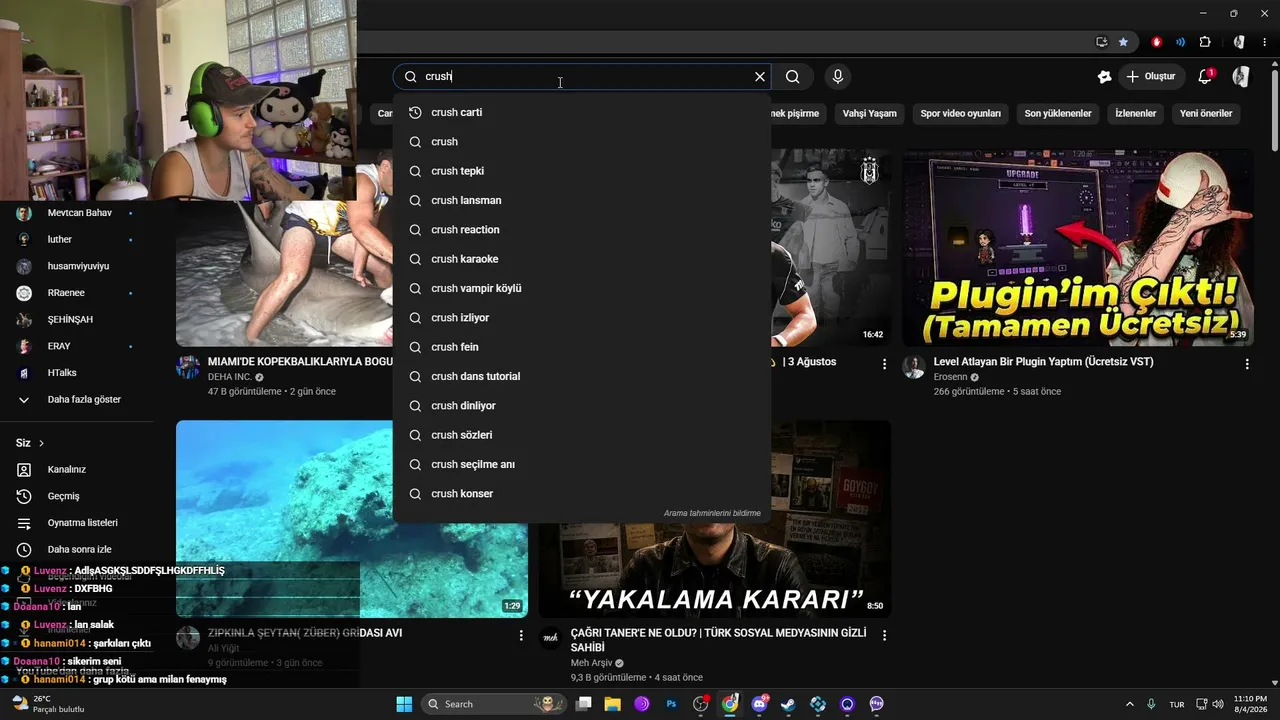The width and height of the screenshot is (1280, 720).
Task: Visit the Erosenn channel link
Action: pos(950,378)
